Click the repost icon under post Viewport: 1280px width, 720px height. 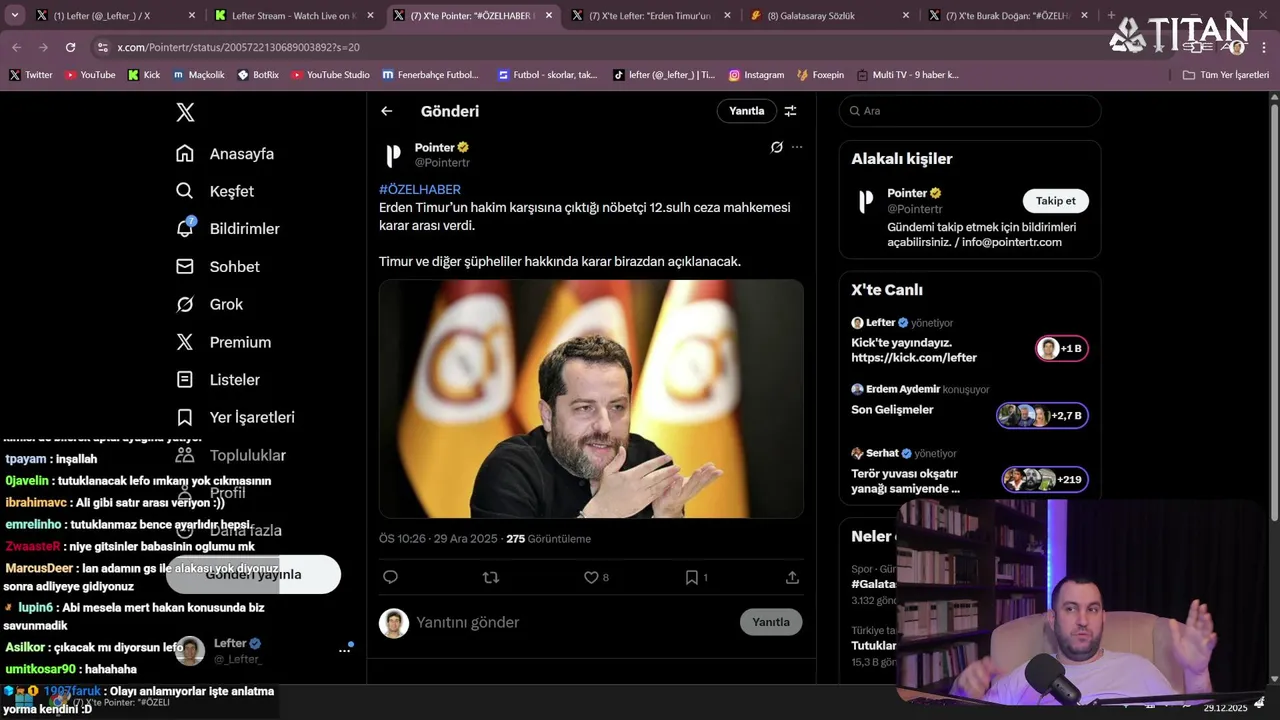click(x=491, y=577)
